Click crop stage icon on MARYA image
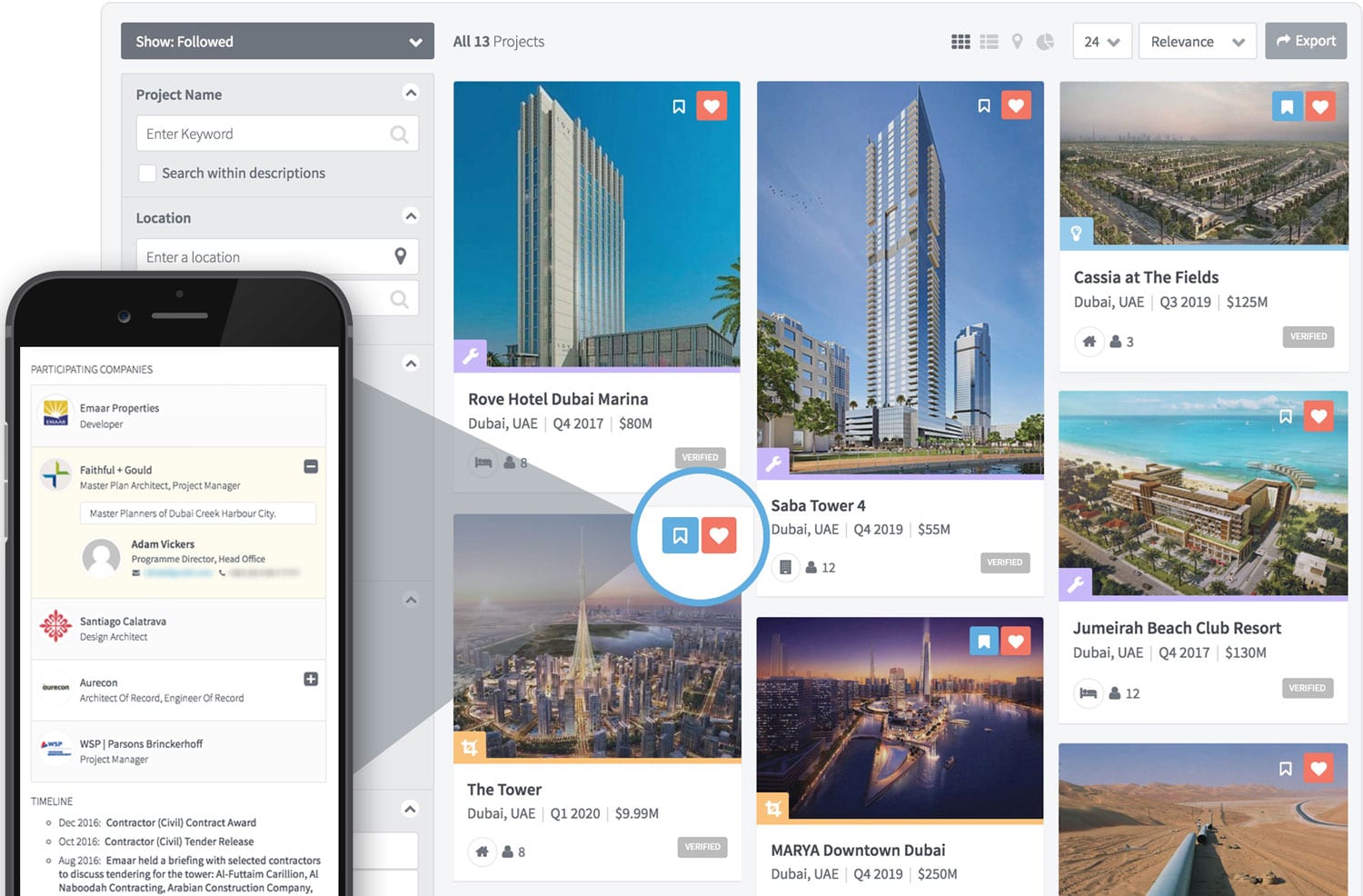Screen dimensions: 1363x896 click(773, 808)
